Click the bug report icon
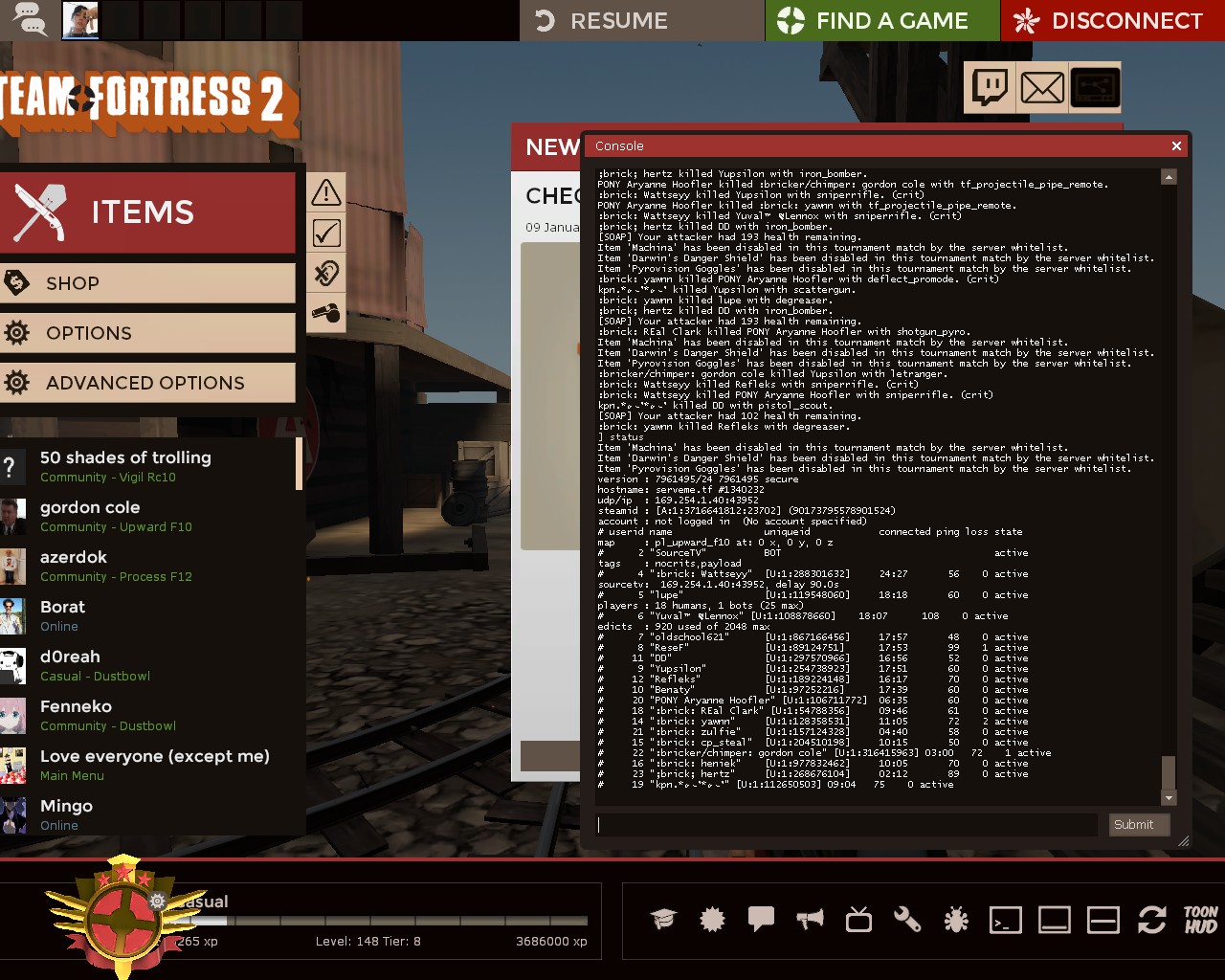Image resolution: width=1225 pixels, height=980 pixels. tap(956, 920)
